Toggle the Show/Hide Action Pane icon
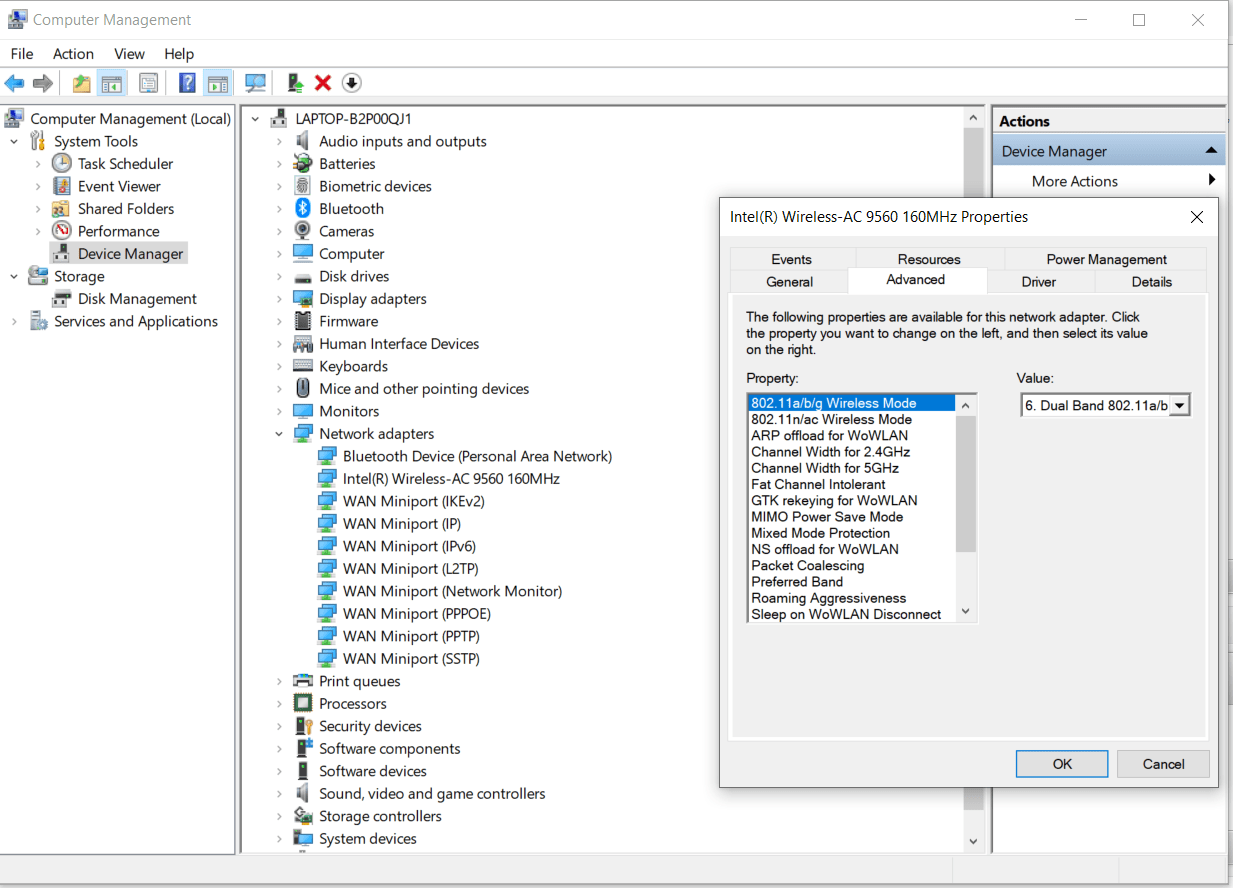Image resolution: width=1233 pixels, height=888 pixels. (x=217, y=83)
